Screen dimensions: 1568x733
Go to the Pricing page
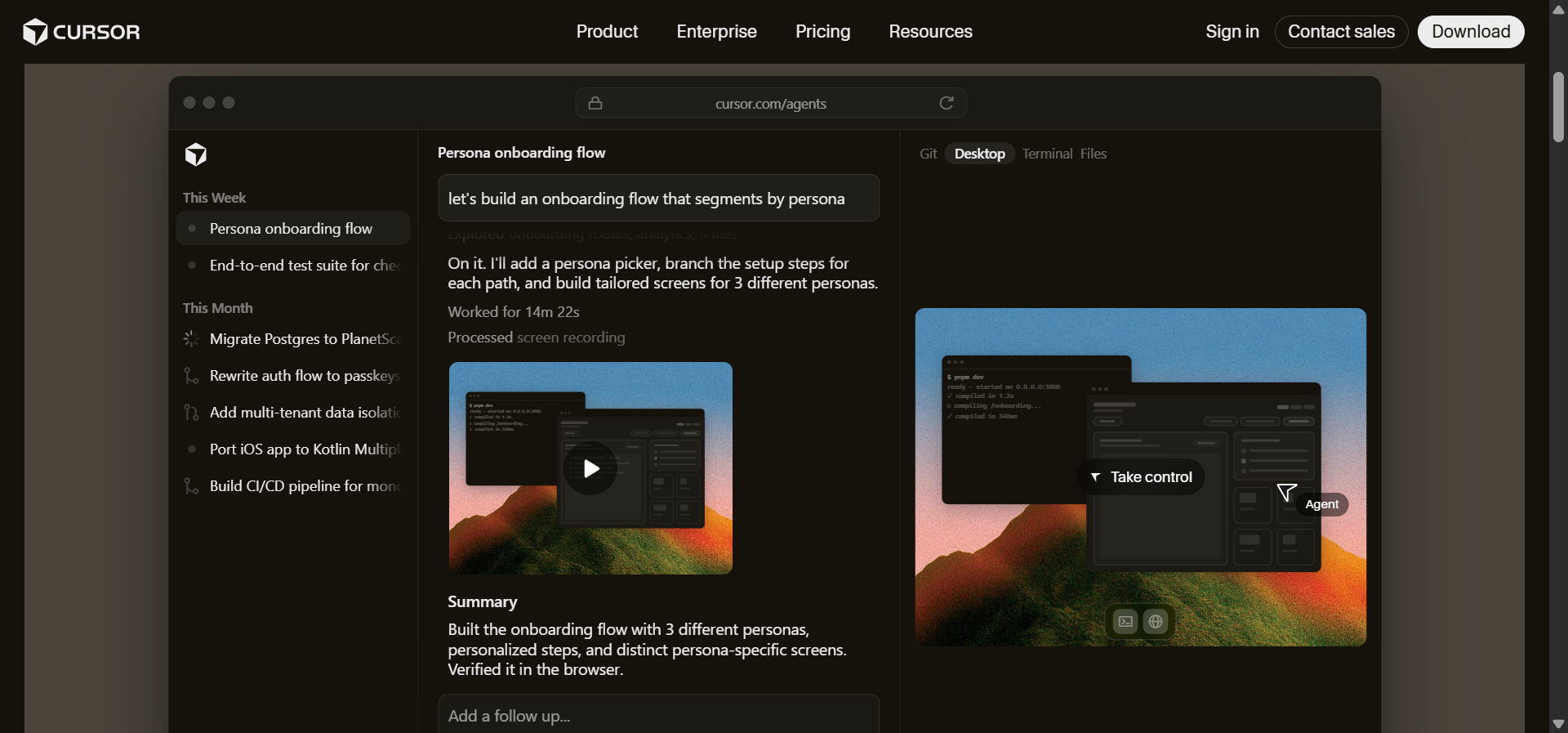click(822, 32)
